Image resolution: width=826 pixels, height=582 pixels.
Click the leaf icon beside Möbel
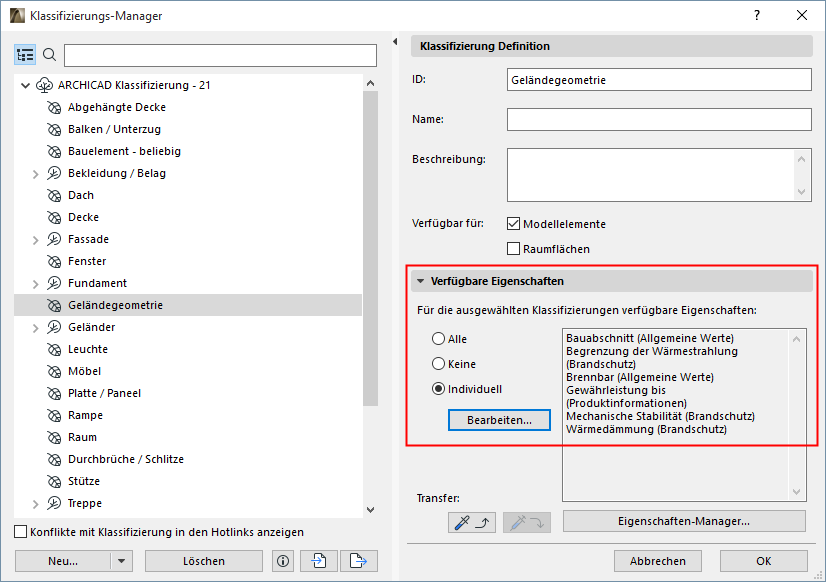coord(54,371)
